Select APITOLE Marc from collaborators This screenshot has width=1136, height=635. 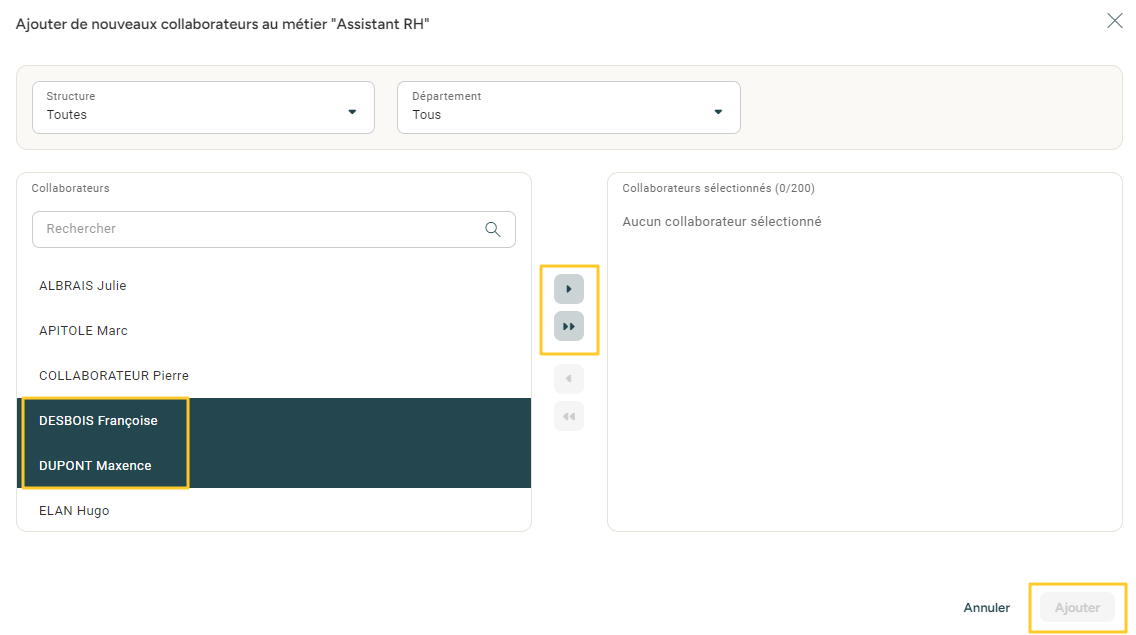[83, 331]
